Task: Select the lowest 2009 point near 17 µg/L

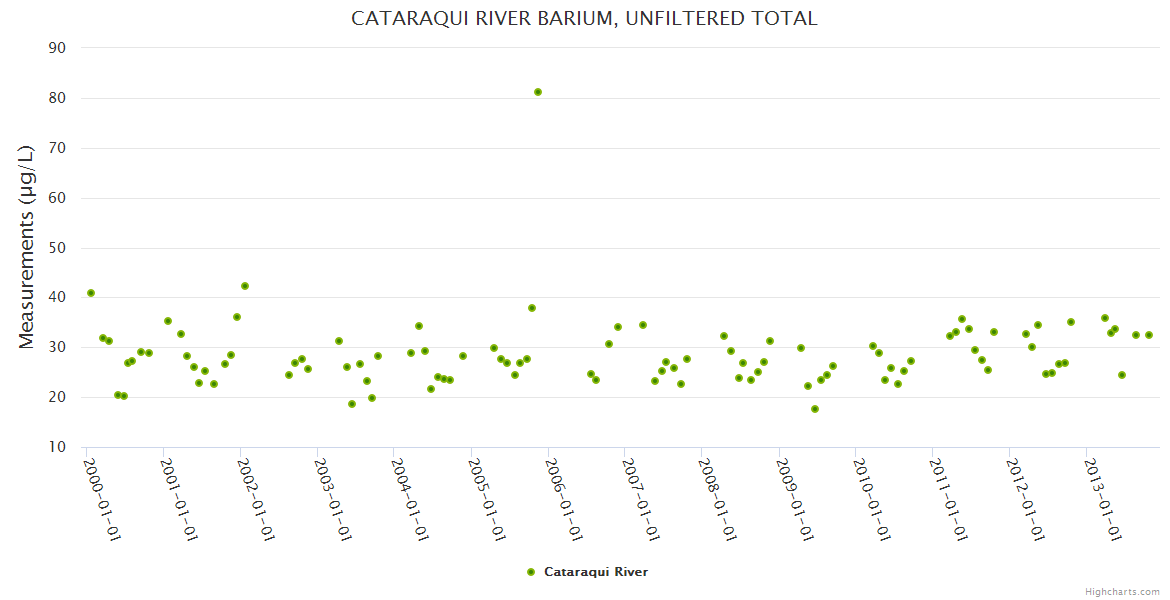Action: 815,409
